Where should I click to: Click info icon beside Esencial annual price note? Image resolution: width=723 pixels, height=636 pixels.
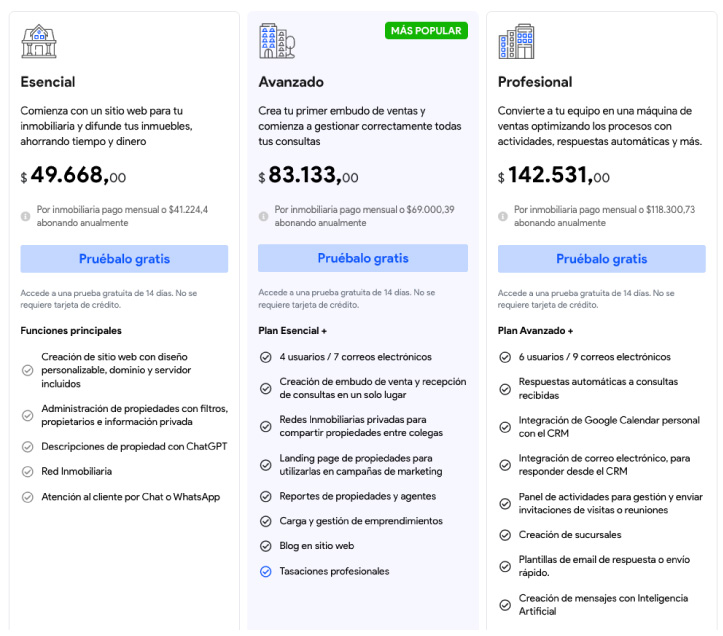(x=25, y=216)
